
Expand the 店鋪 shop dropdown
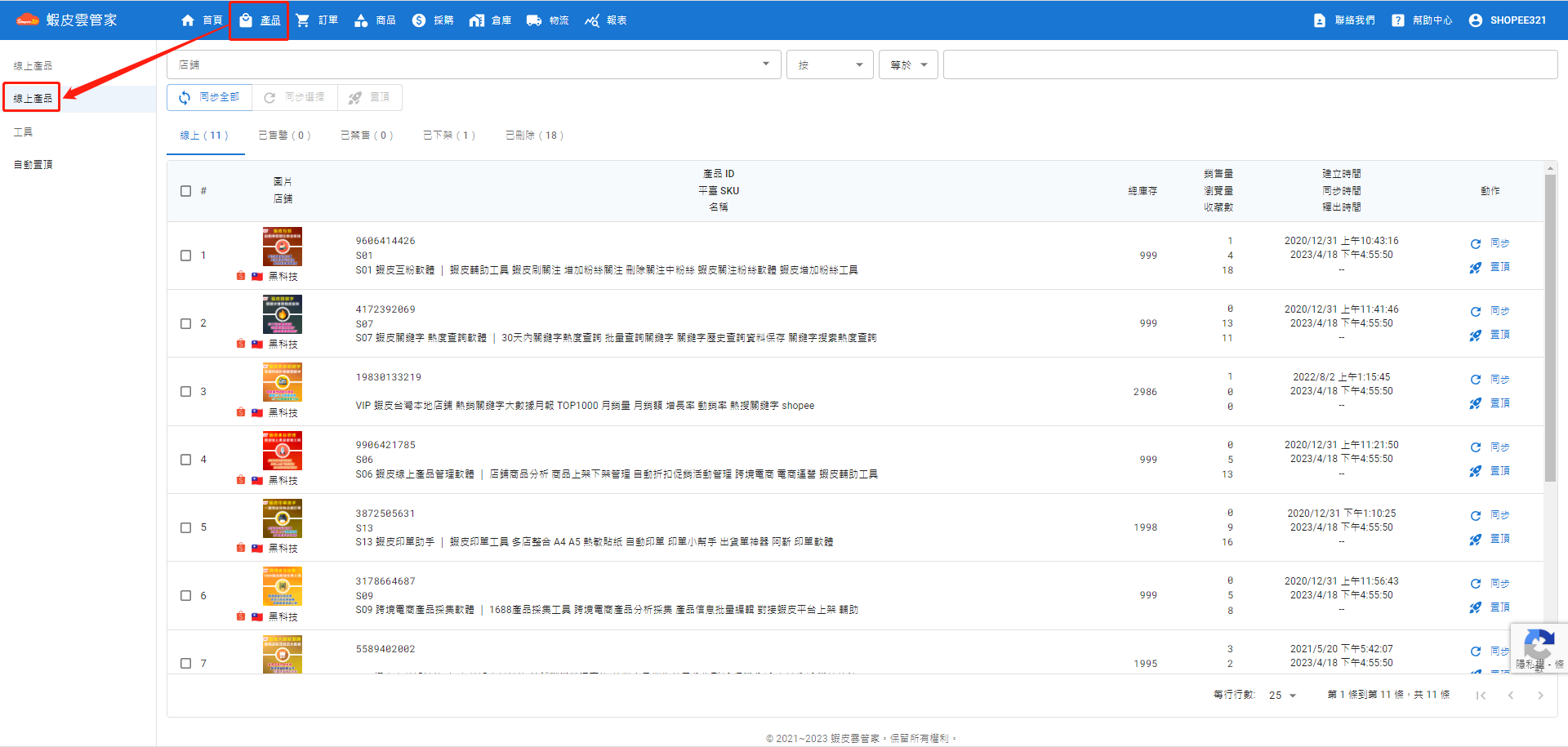point(474,64)
